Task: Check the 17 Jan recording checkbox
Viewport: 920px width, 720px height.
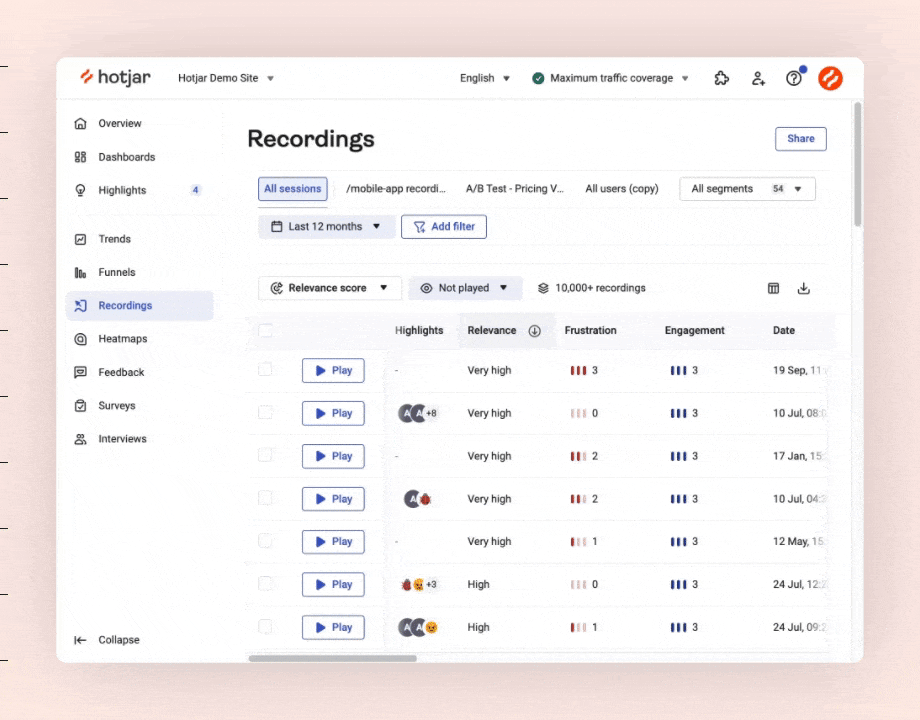Action: tap(265, 455)
